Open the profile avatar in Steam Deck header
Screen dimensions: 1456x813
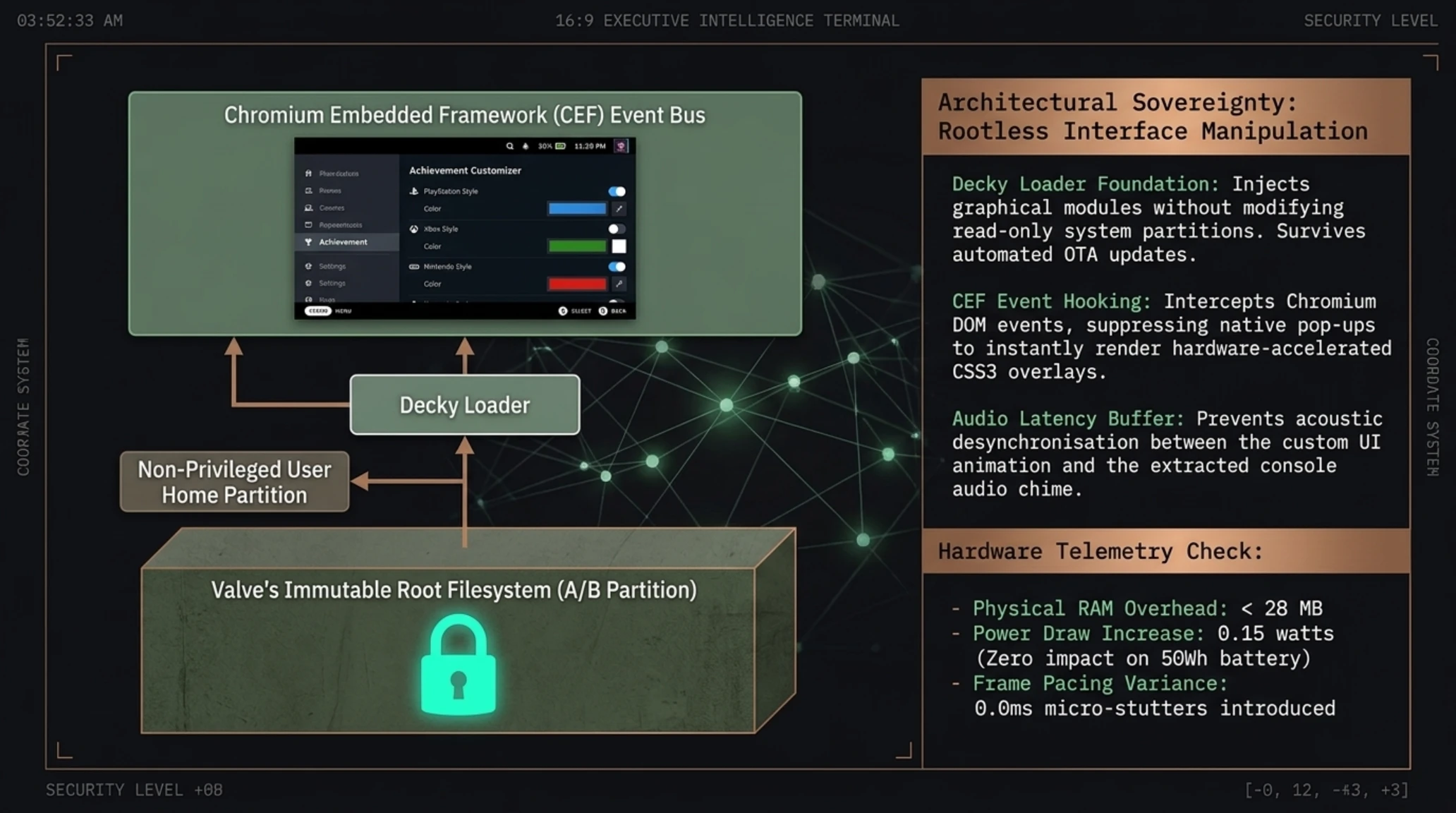(621, 146)
